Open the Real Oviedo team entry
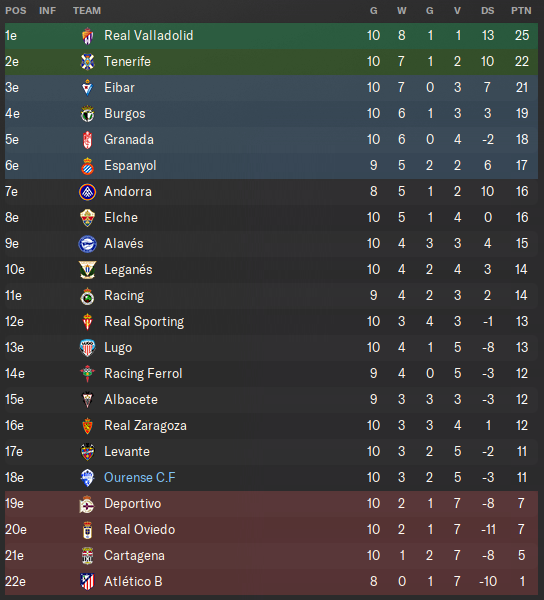This screenshot has width=544, height=600. tap(140, 529)
